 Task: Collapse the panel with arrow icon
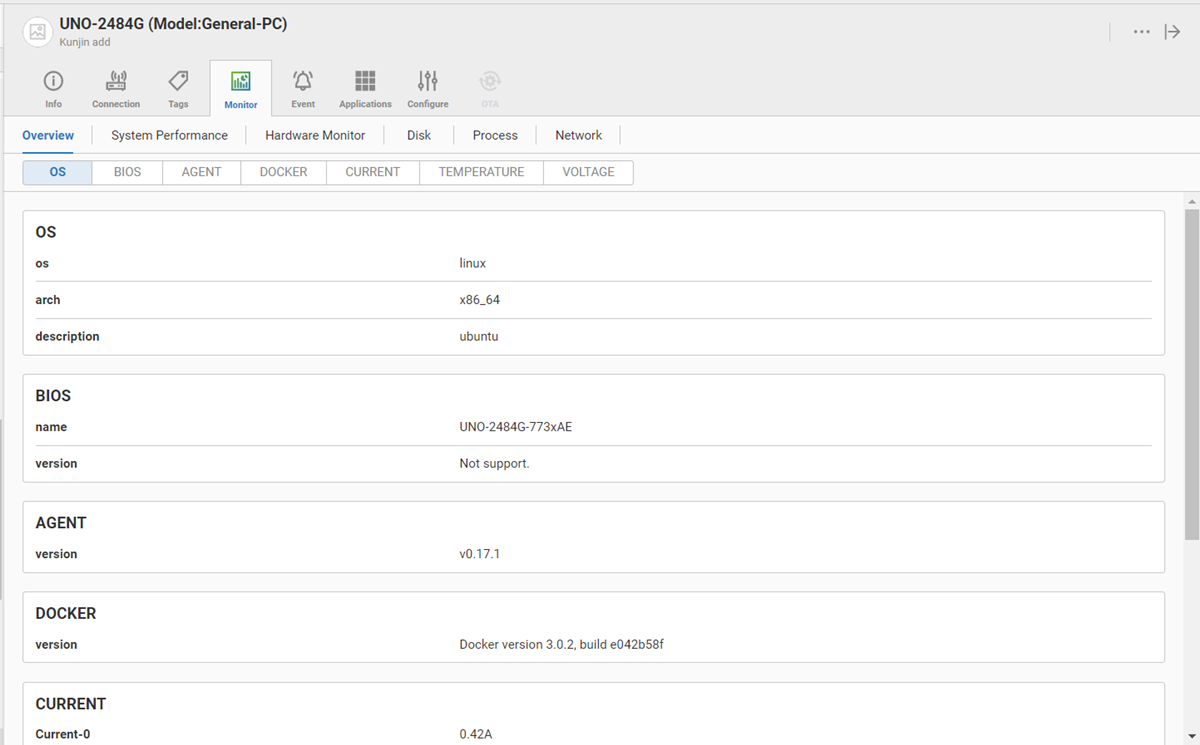[1173, 32]
